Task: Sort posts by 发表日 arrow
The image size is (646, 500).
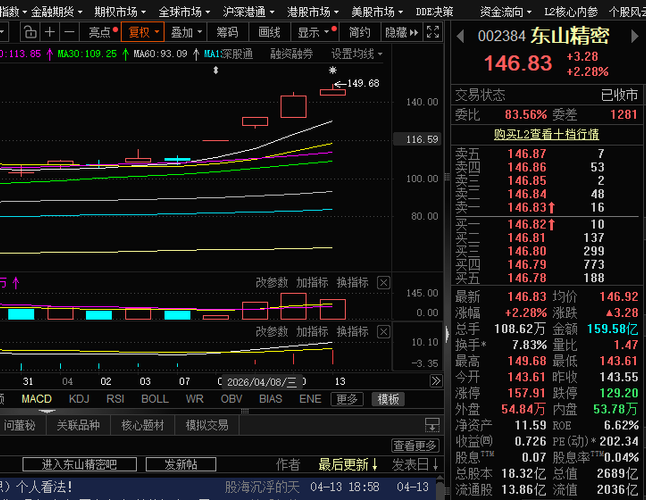Action: [x=435, y=465]
